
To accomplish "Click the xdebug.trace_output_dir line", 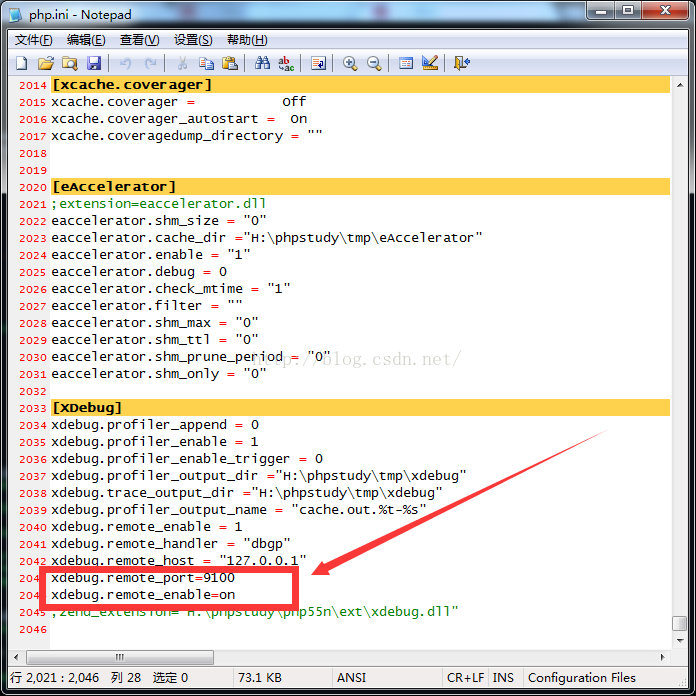I will click(x=247, y=493).
